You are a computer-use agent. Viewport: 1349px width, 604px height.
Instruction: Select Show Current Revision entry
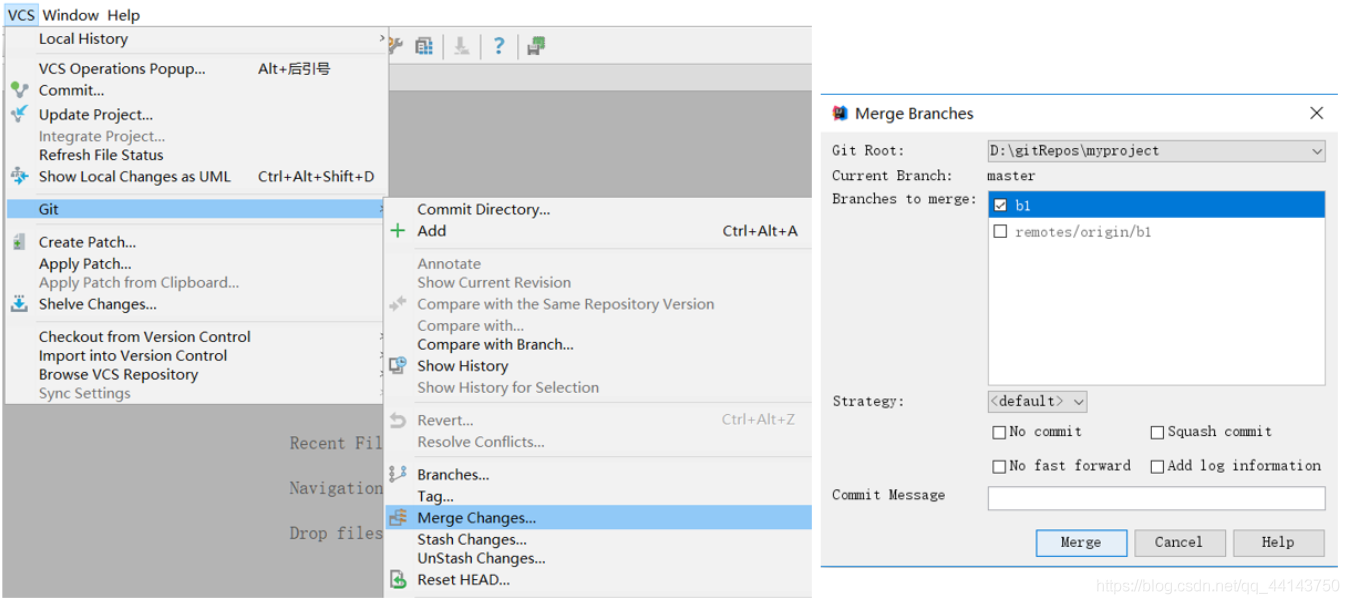click(x=494, y=283)
